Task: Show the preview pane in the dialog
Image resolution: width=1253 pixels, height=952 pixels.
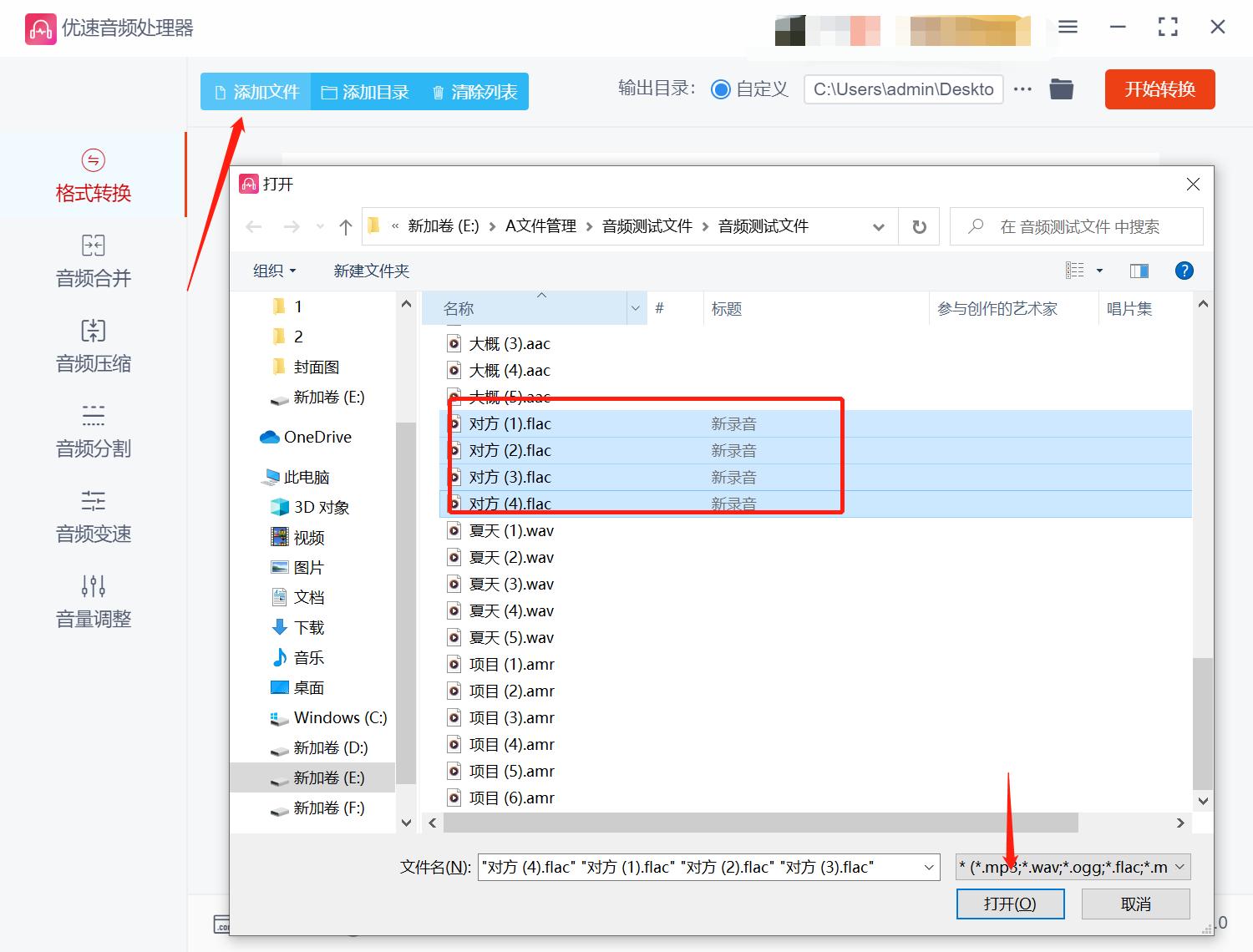Action: [x=1139, y=270]
